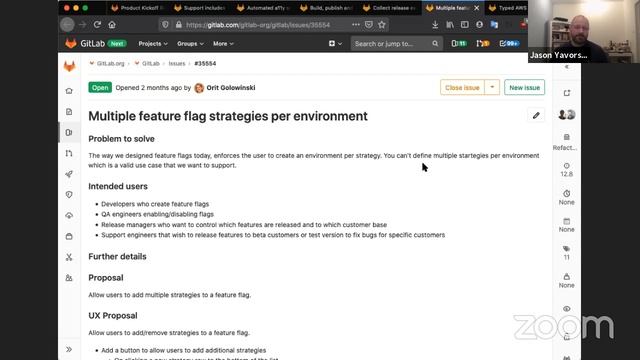Click the edit pencil icon for title

point(536,116)
